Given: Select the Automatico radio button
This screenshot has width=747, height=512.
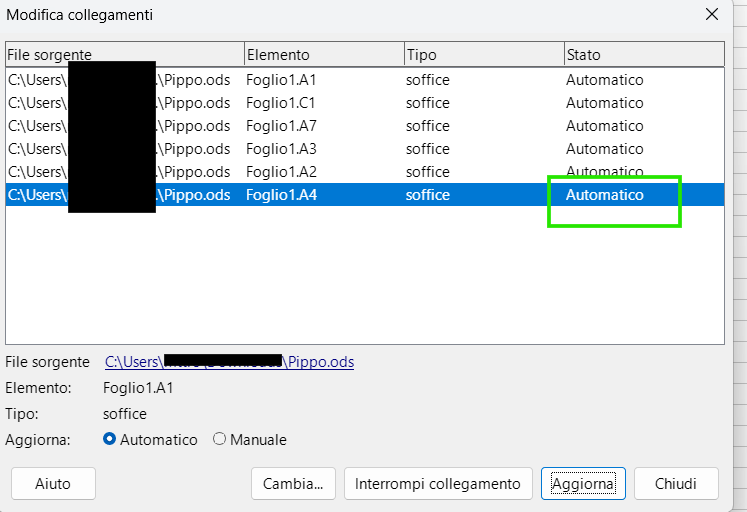Looking at the screenshot, I should coord(110,440).
